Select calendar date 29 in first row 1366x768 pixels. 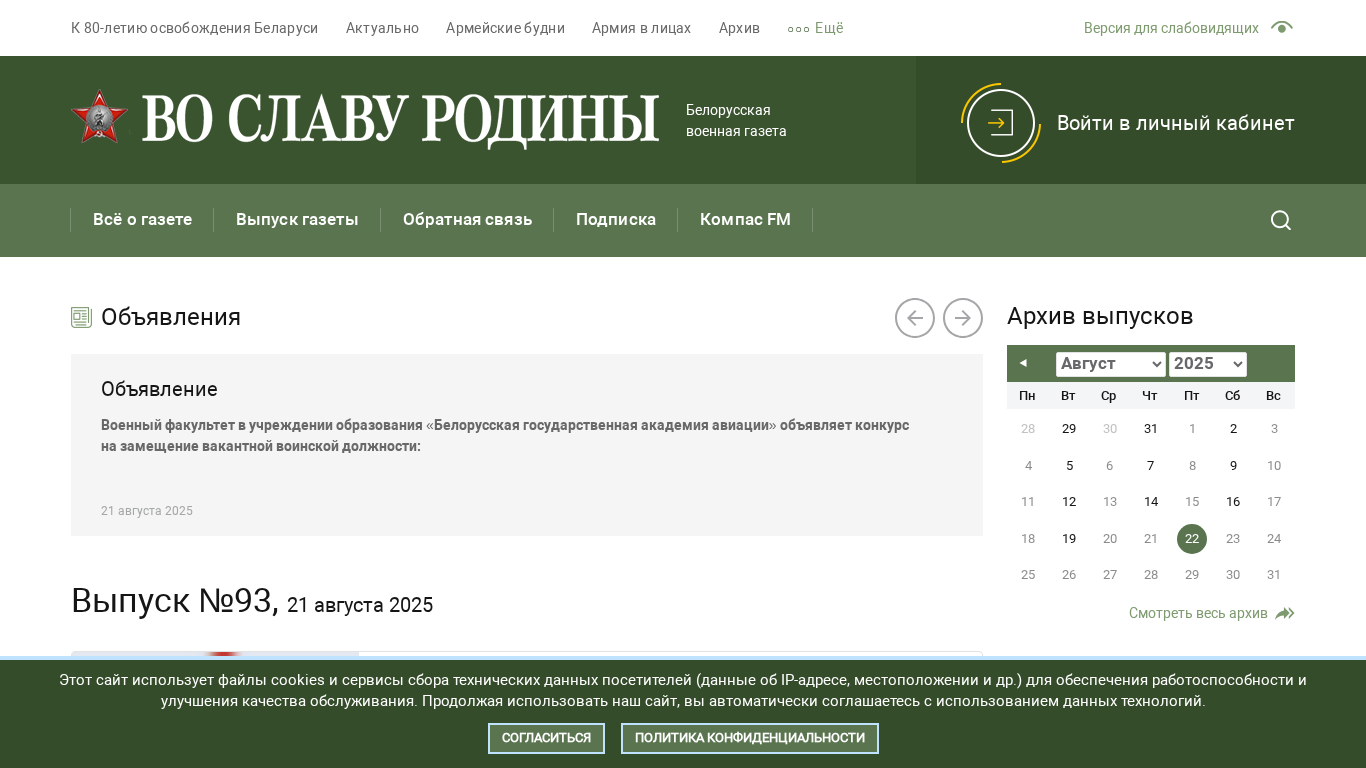(1069, 429)
